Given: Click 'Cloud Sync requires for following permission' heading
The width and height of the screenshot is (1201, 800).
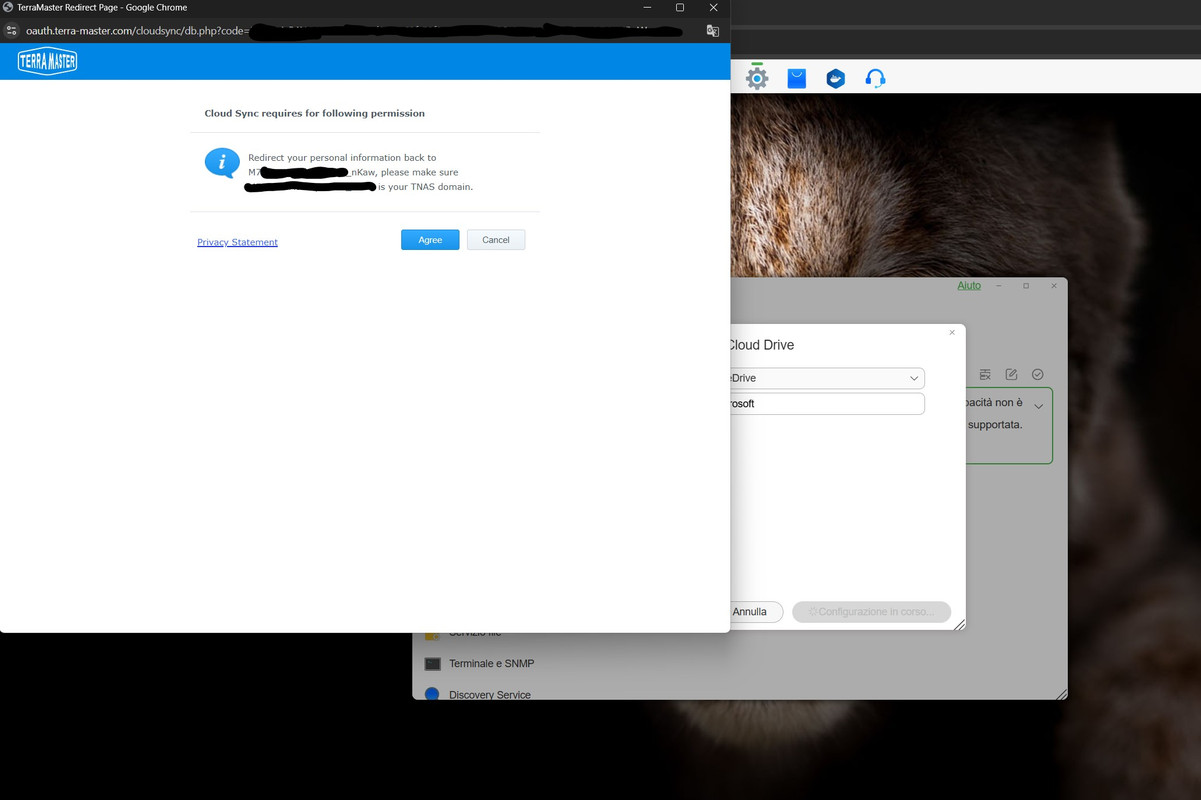Looking at the screenshot, I should [x=315, y=113].
